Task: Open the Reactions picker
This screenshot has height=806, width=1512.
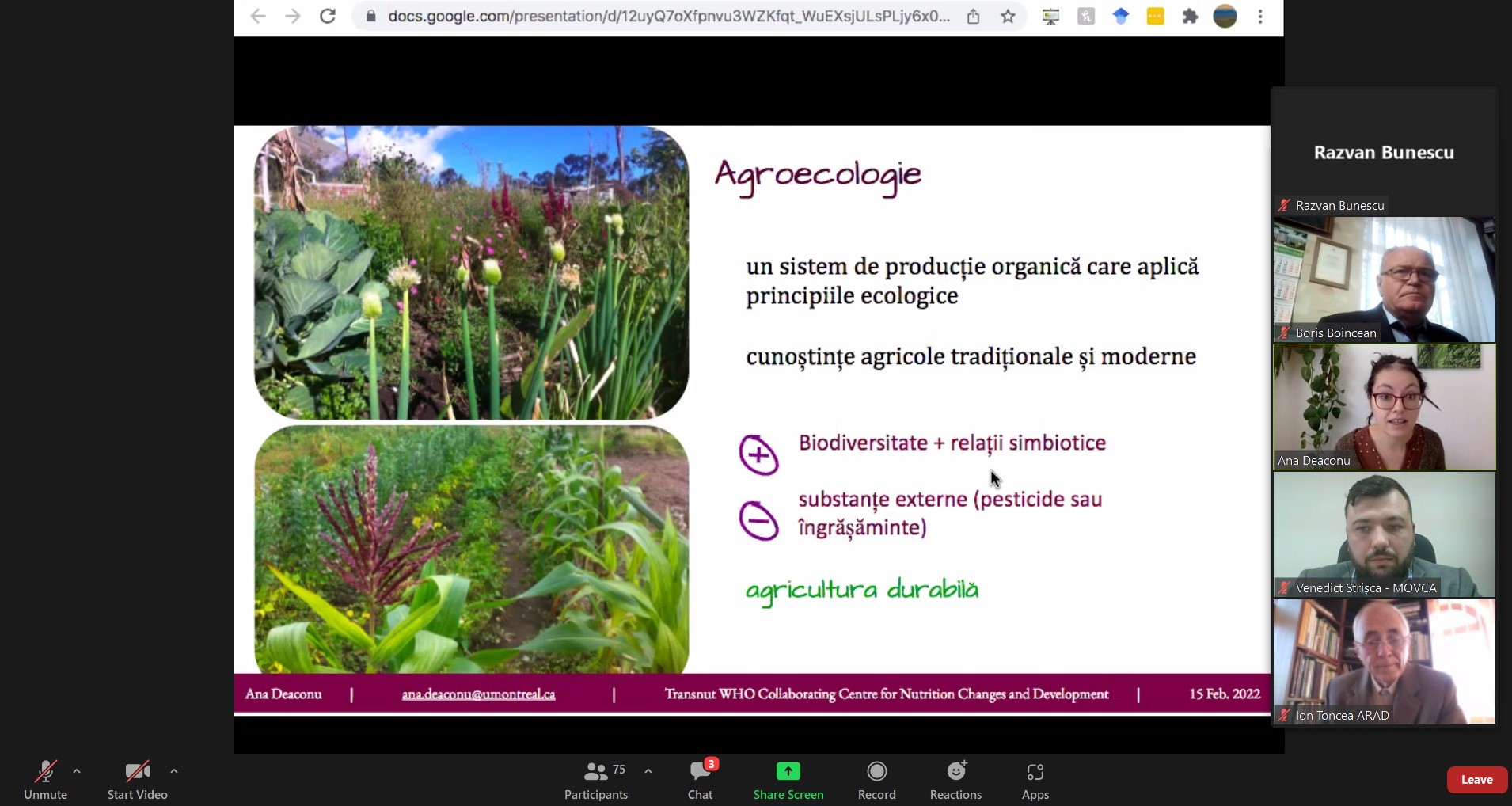Action: coord(955,779)
